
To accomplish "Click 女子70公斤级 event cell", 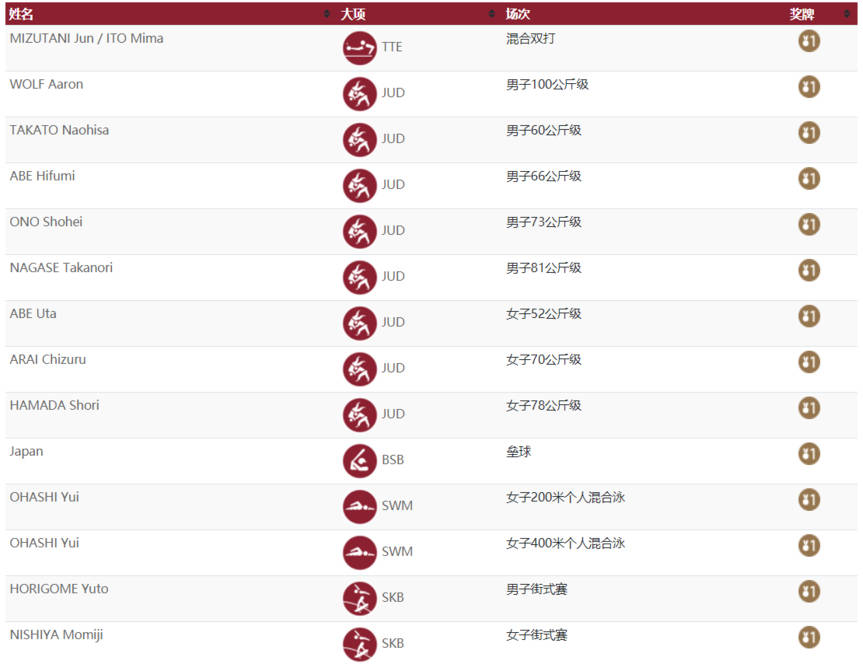I will coord(543,359).
